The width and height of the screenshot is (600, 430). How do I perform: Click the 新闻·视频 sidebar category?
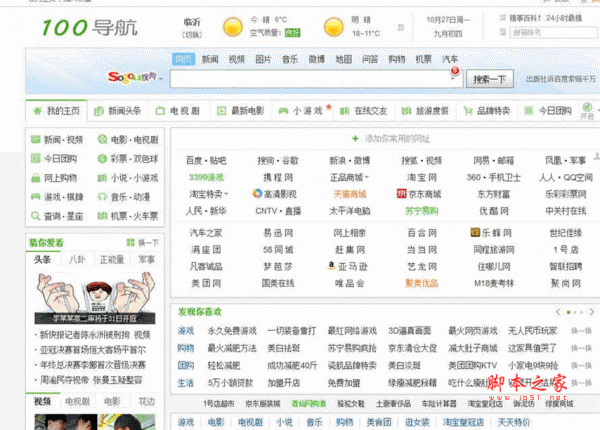click(x=57, y=140)
